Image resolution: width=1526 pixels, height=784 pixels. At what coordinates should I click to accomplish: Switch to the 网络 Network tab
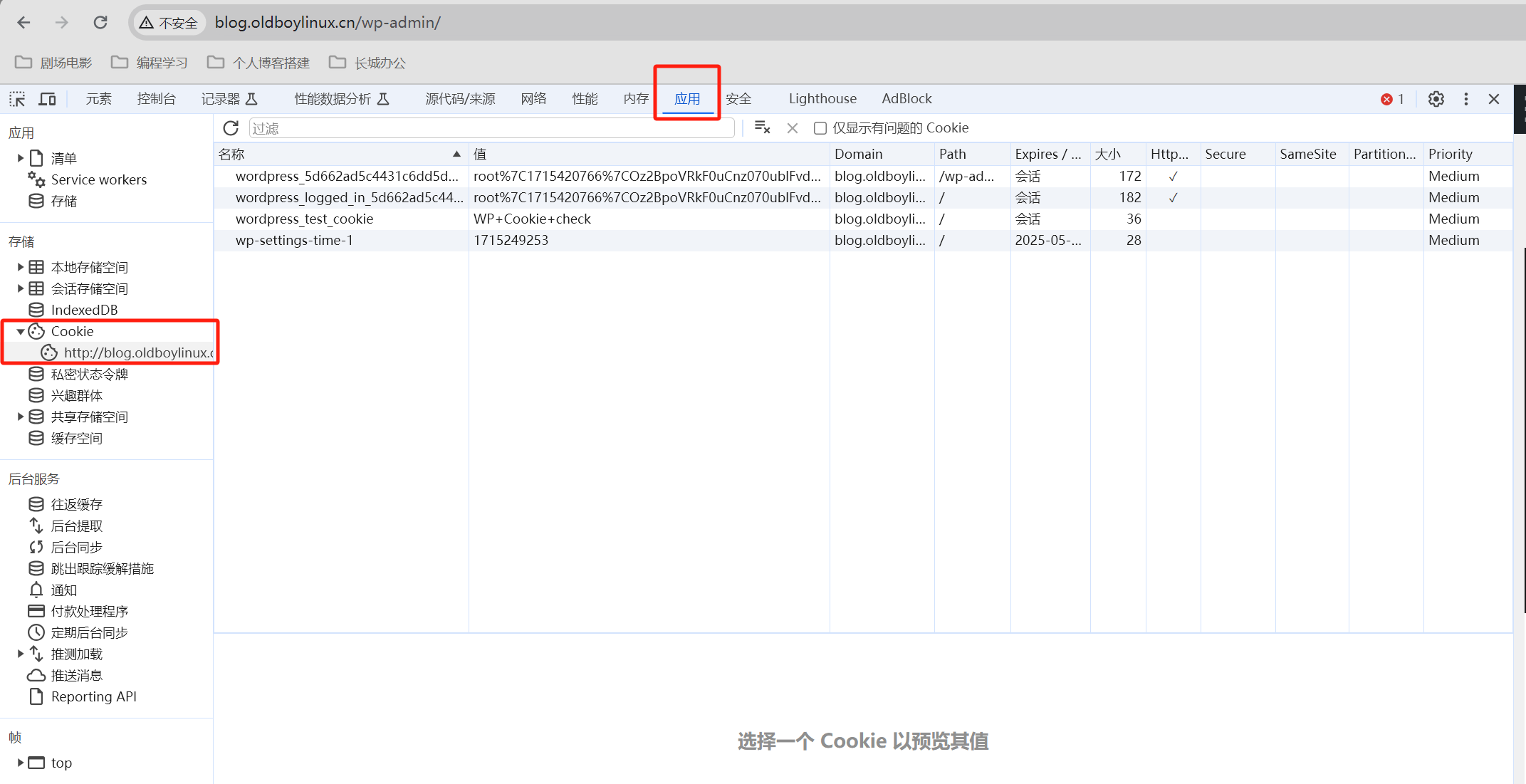click(533, 99)
